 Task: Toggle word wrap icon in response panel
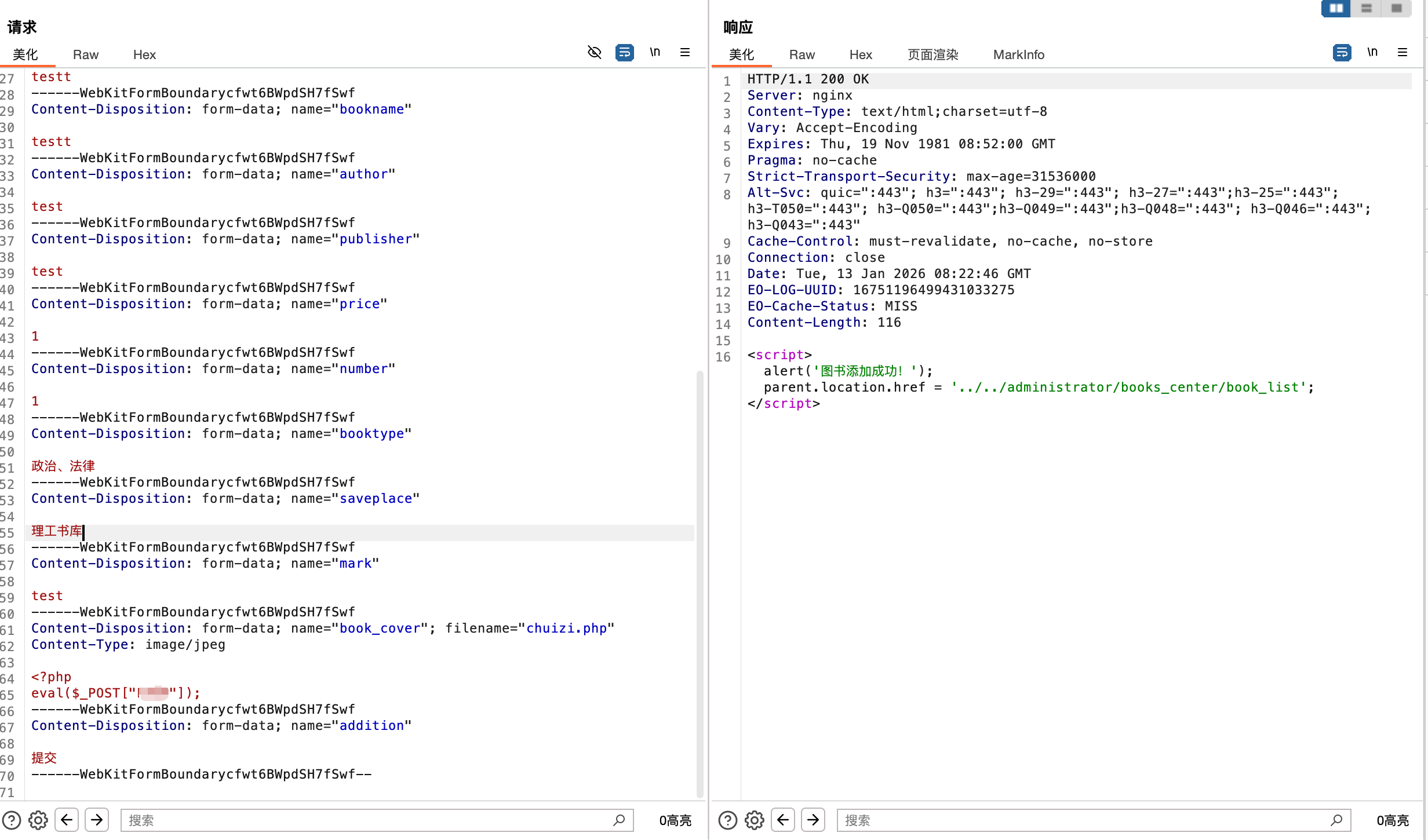[1342, 52]
